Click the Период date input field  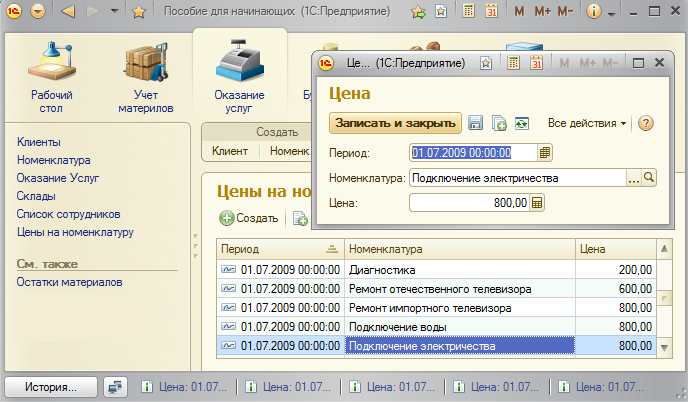[473, 152]
